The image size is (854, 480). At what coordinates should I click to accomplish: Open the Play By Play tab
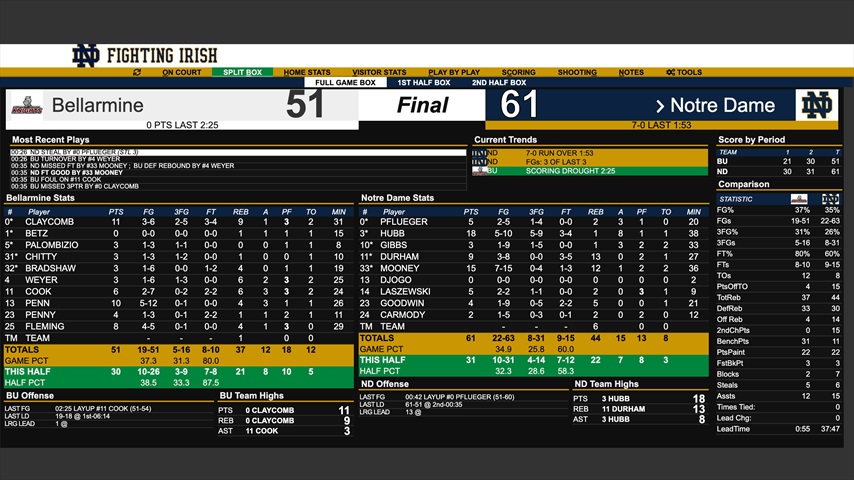[454, 72]
